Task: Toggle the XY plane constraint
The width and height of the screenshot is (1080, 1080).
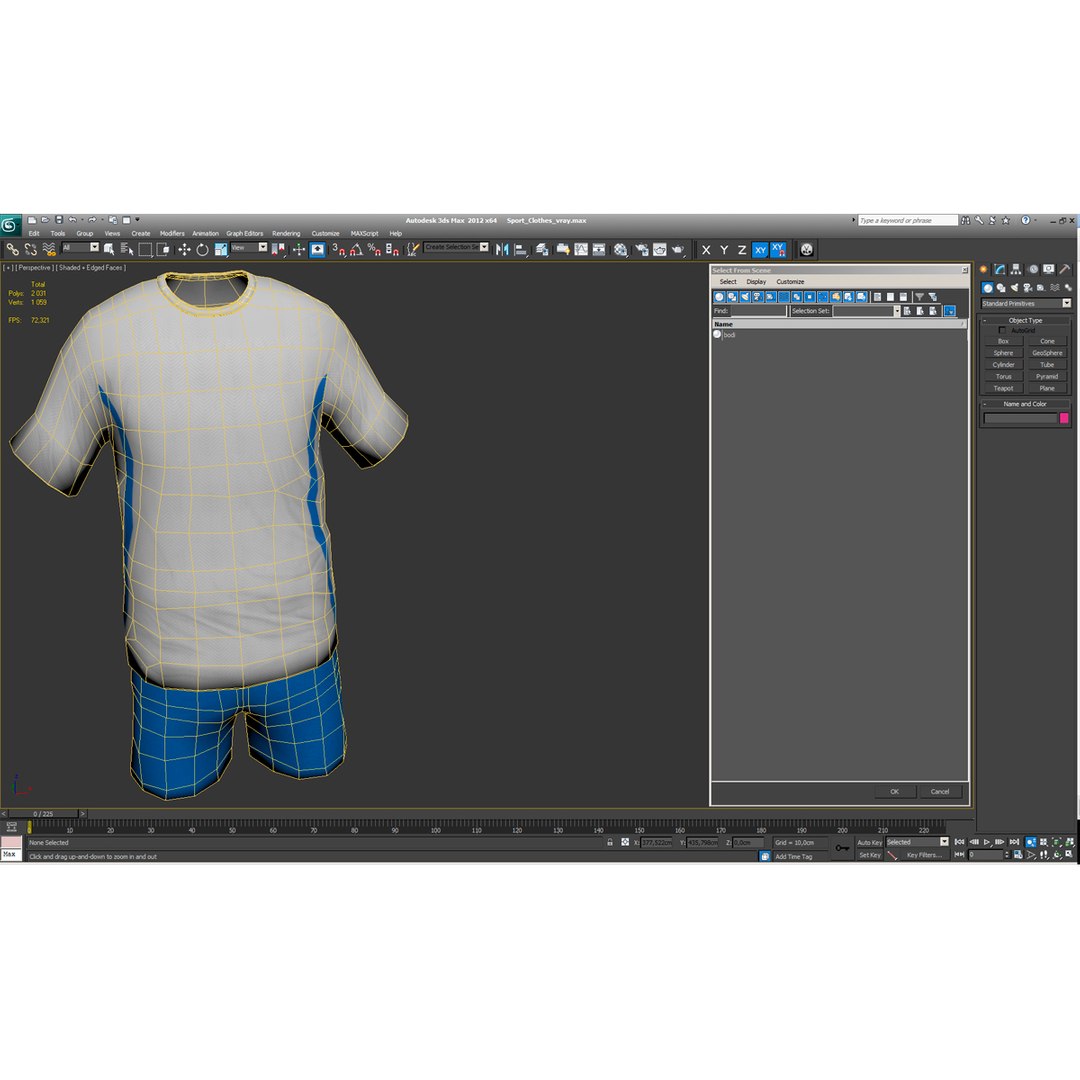Action: 760,250
